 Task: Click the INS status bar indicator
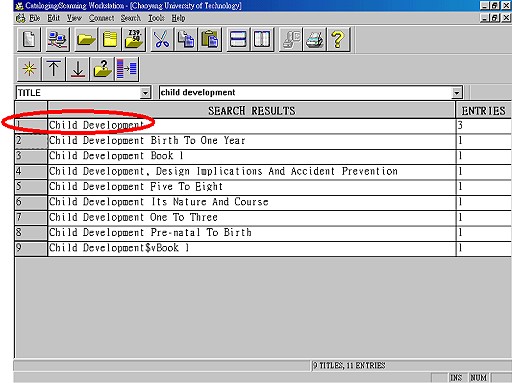[x=456, y=378]
